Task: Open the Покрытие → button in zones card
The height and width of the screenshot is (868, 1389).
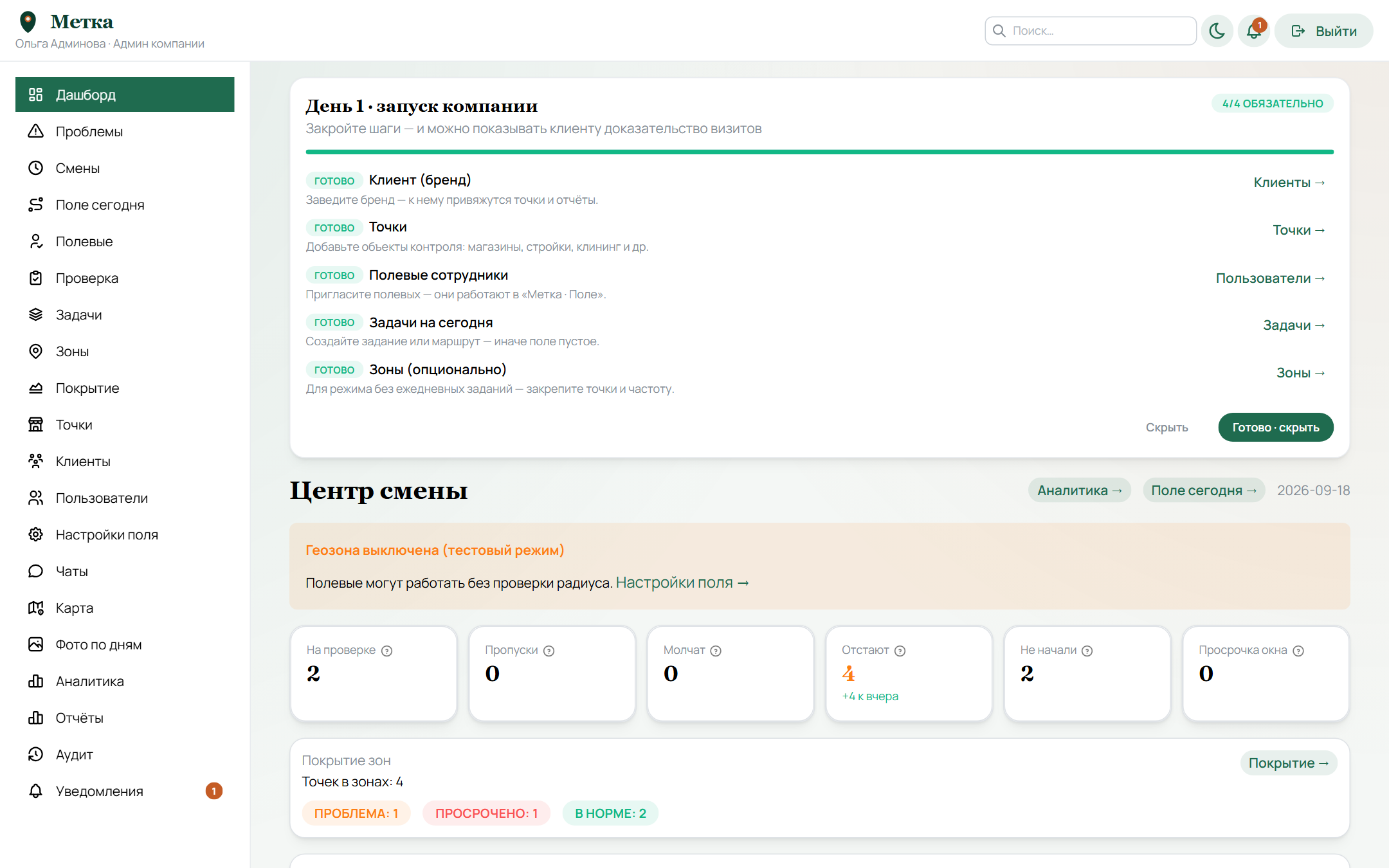Action: click(1289, 763)
